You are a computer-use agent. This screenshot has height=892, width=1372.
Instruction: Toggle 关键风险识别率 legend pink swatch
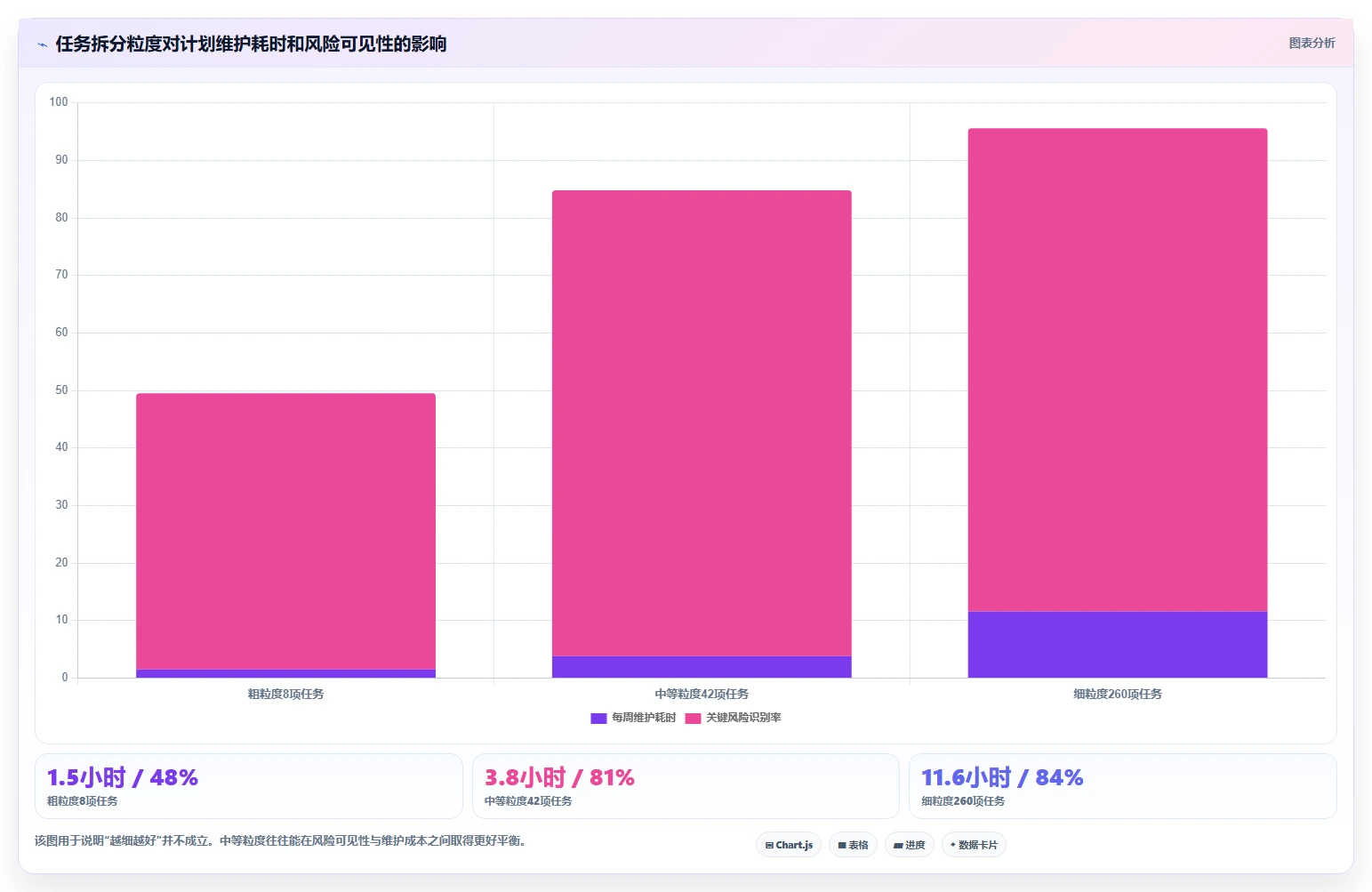pyautogui.click(x=693, y=718)
